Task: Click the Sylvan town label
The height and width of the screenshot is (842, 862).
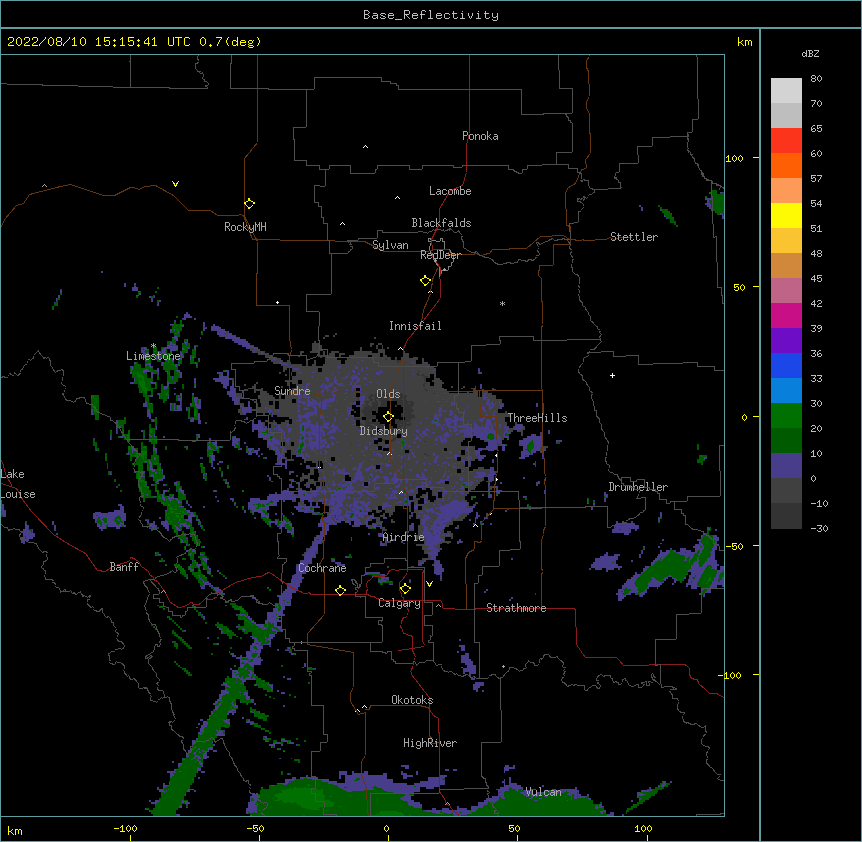Action: coord(390,245)
